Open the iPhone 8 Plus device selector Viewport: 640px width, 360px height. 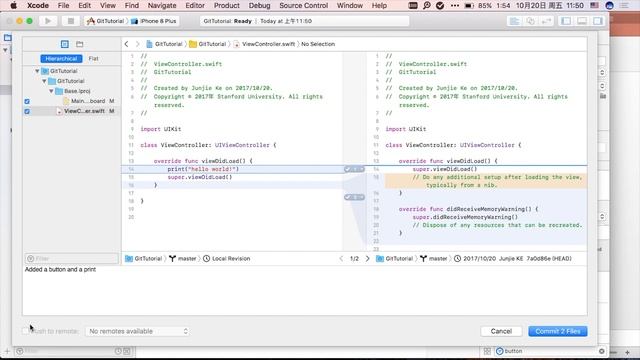[x=154, y=21]
